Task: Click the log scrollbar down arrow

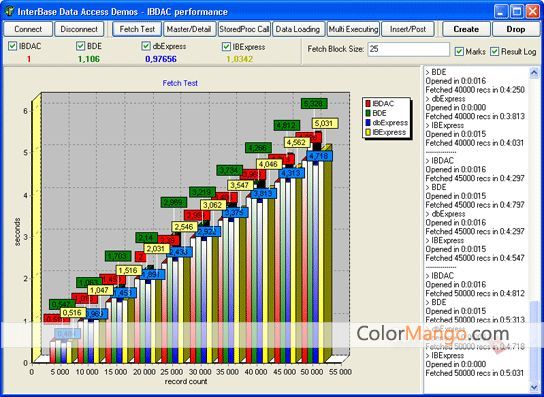Action: pos(534,387)
